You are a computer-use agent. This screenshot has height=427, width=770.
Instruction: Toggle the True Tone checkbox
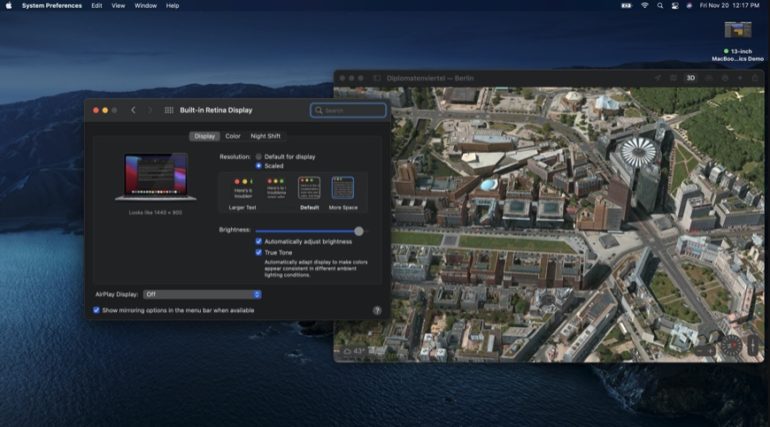pyautogui.click(x=259, y=252)
